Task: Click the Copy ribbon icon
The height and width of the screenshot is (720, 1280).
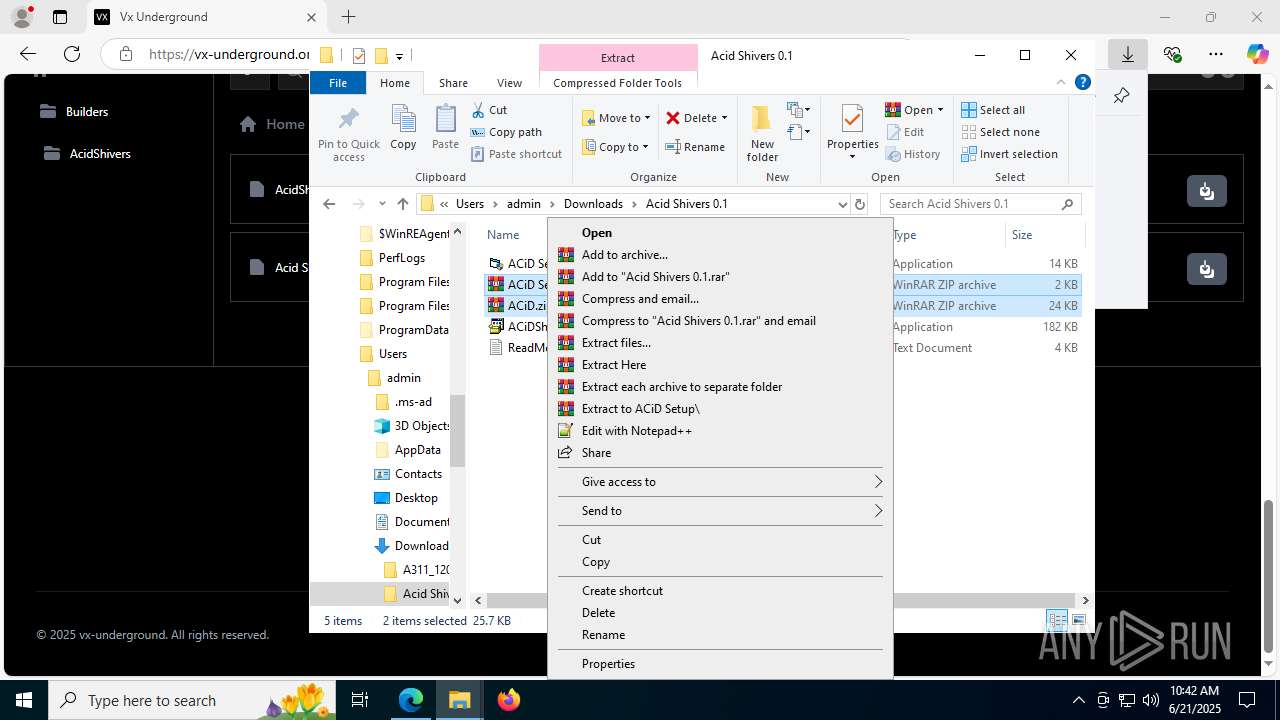Action: click(x=403, y=127)
